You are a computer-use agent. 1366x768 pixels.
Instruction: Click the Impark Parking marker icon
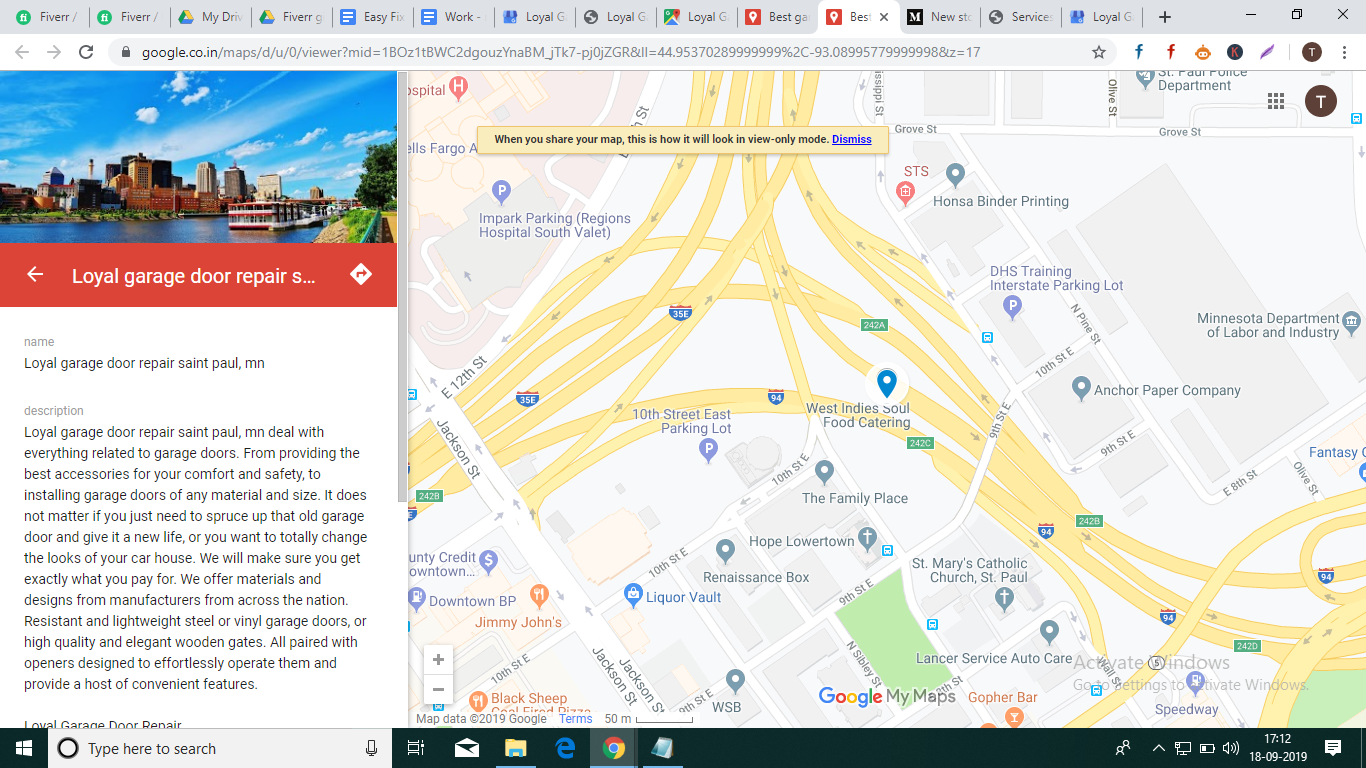(x=502, y=190)
